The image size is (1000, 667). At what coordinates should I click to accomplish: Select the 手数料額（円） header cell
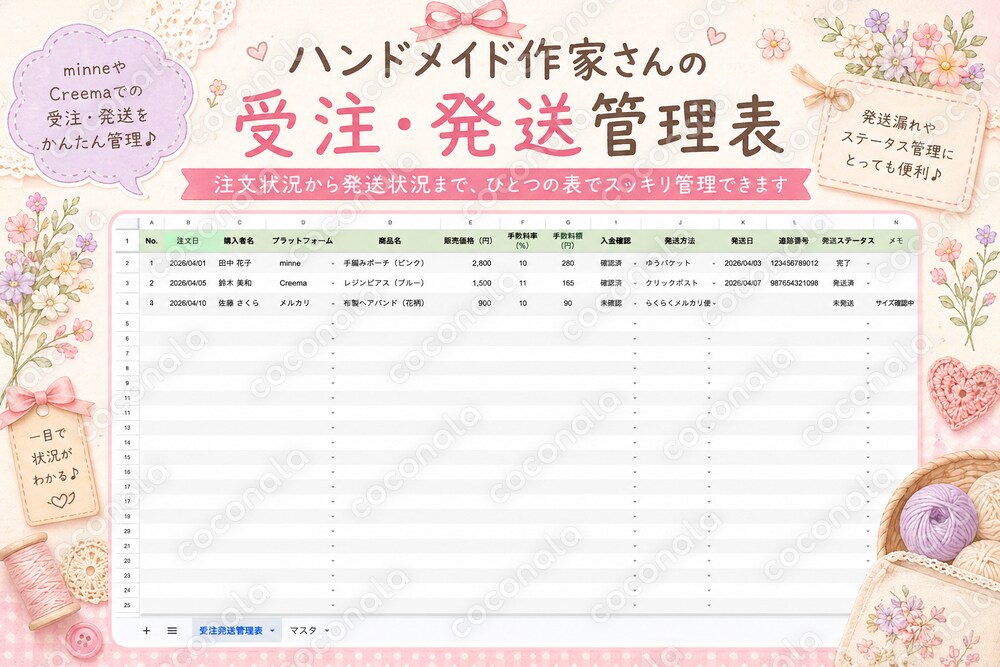tap(568, 241)
